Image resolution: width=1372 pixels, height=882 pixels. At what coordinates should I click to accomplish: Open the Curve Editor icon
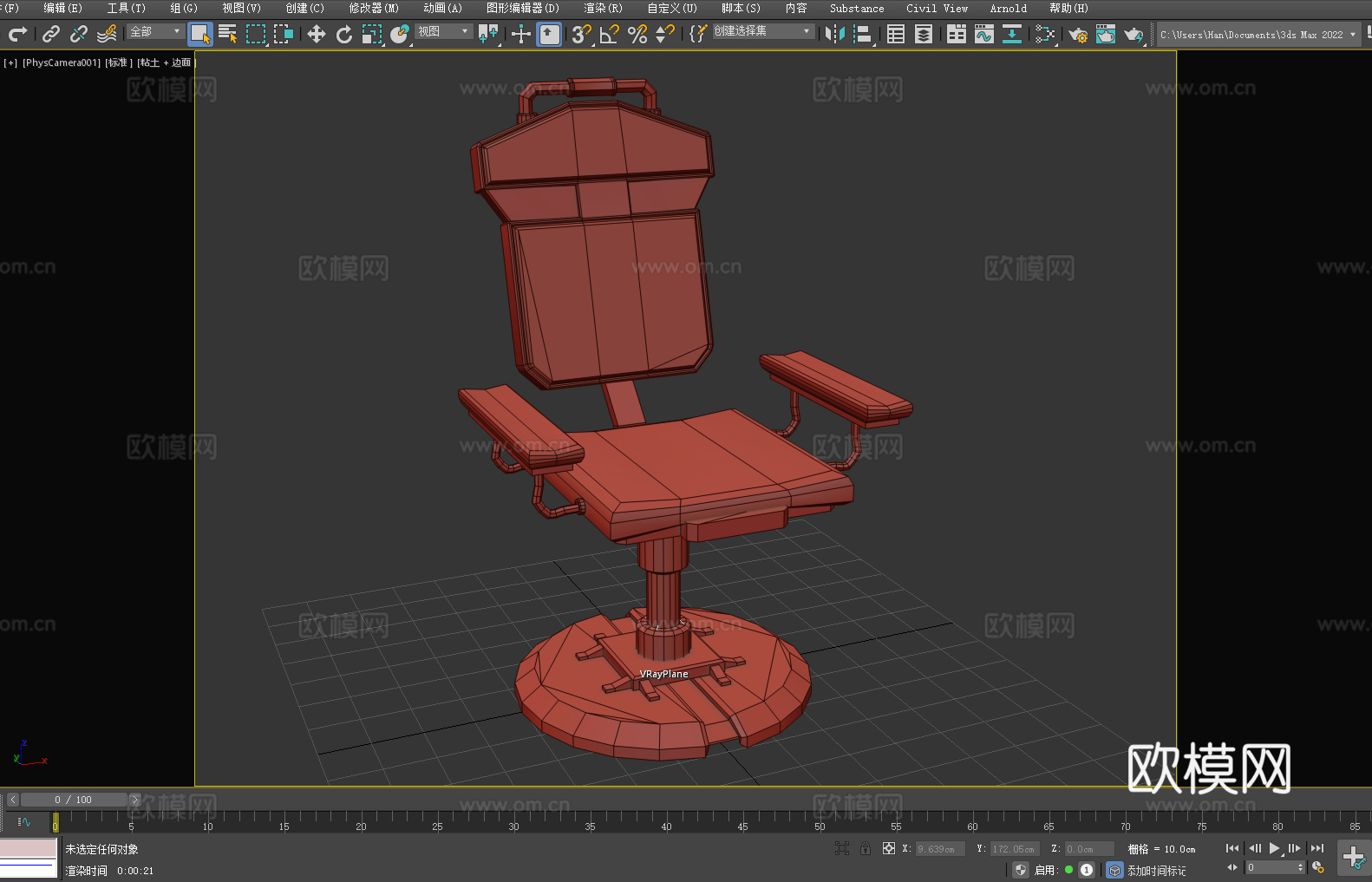[984, 34]
